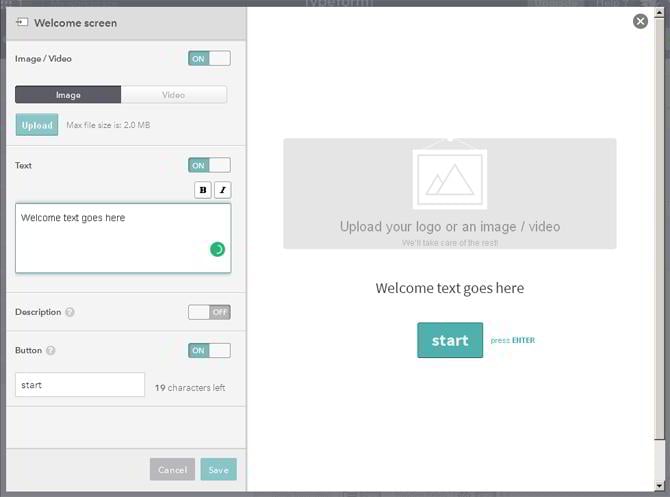The height and width of the screenshot is (497, 670).
Task: Save the welcome screen settings
Action: (x=218, y=470)
